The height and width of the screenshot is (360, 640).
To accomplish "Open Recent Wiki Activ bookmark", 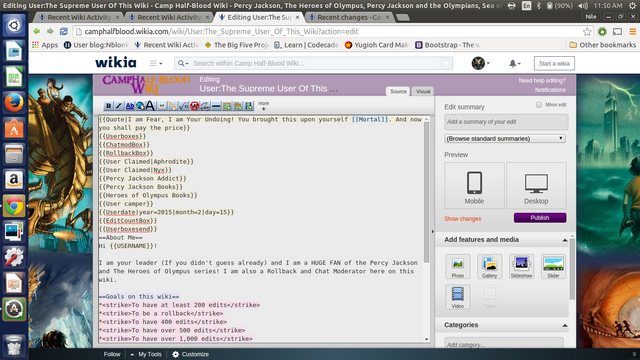I will 167,45.
